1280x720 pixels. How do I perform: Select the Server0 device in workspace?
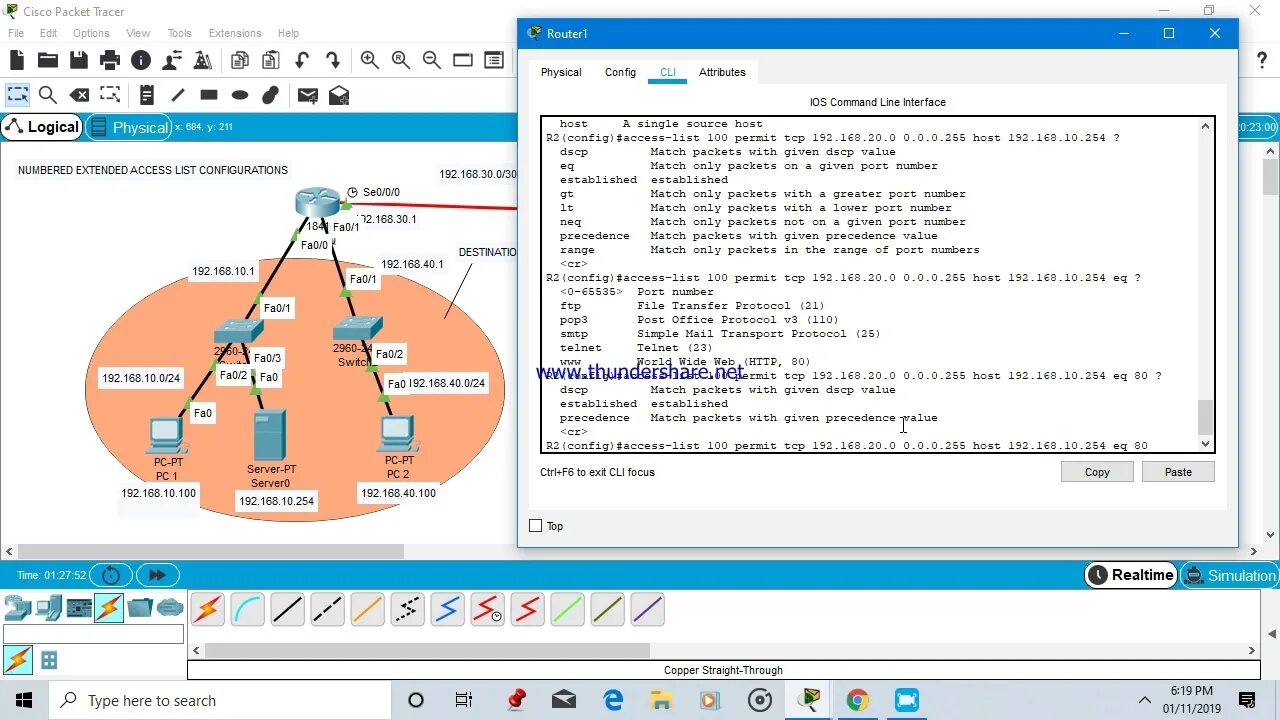(x=270, y=436)
